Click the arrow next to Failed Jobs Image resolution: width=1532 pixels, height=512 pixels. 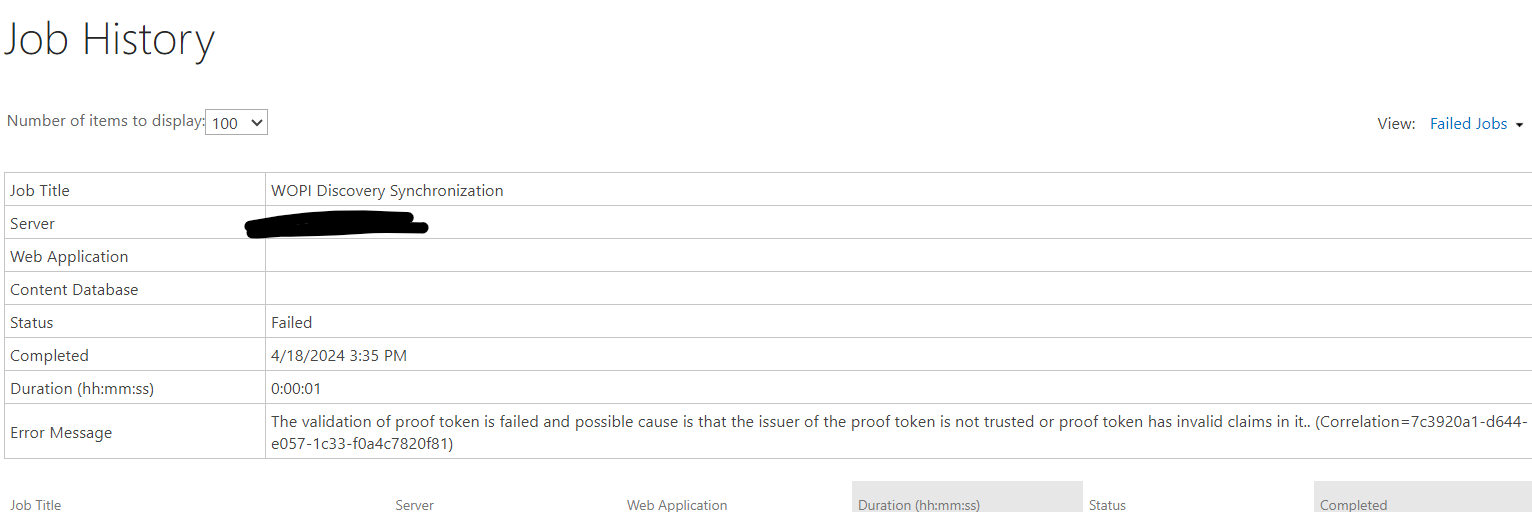[x=1519, y=125]
